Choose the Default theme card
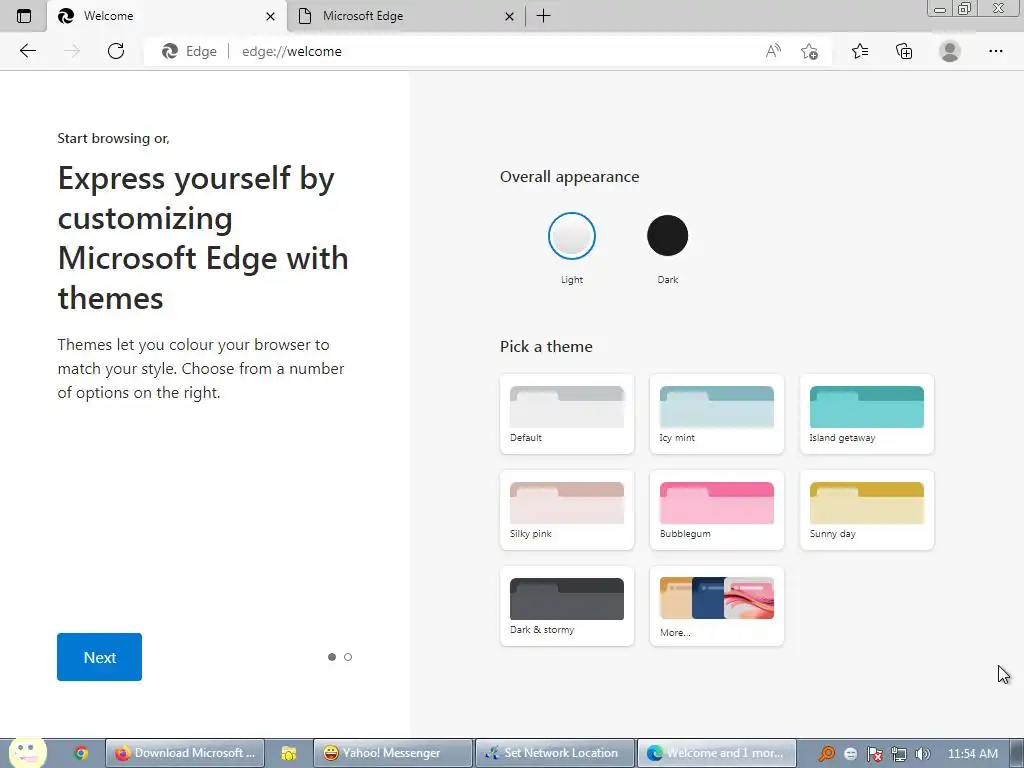 click(567, 413)
